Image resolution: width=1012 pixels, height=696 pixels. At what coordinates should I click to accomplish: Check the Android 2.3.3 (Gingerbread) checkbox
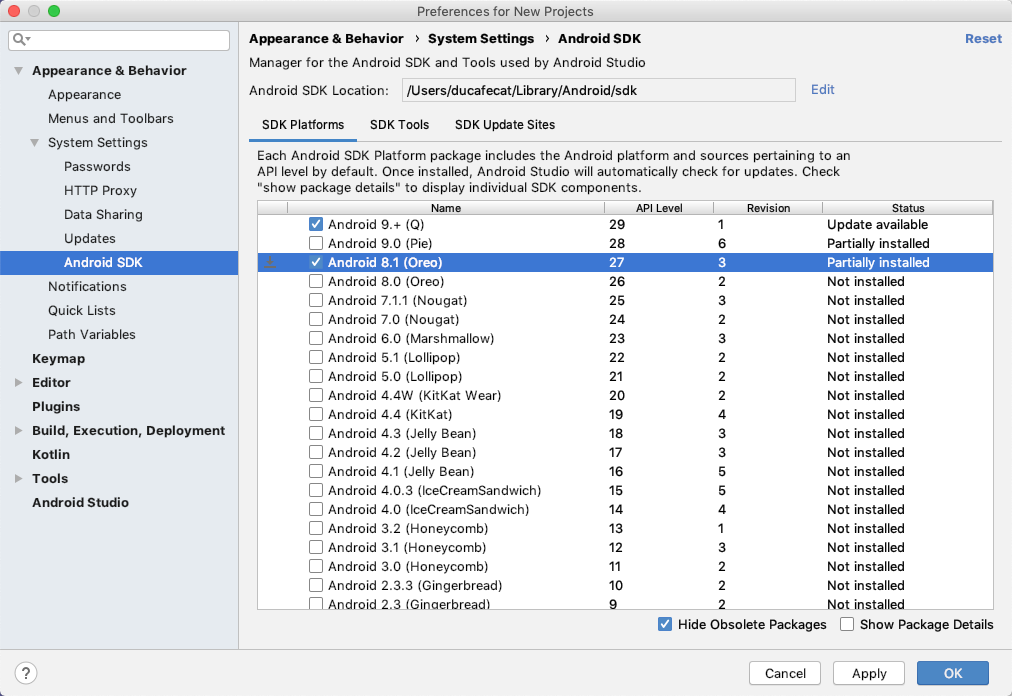(x=316, y=586)
